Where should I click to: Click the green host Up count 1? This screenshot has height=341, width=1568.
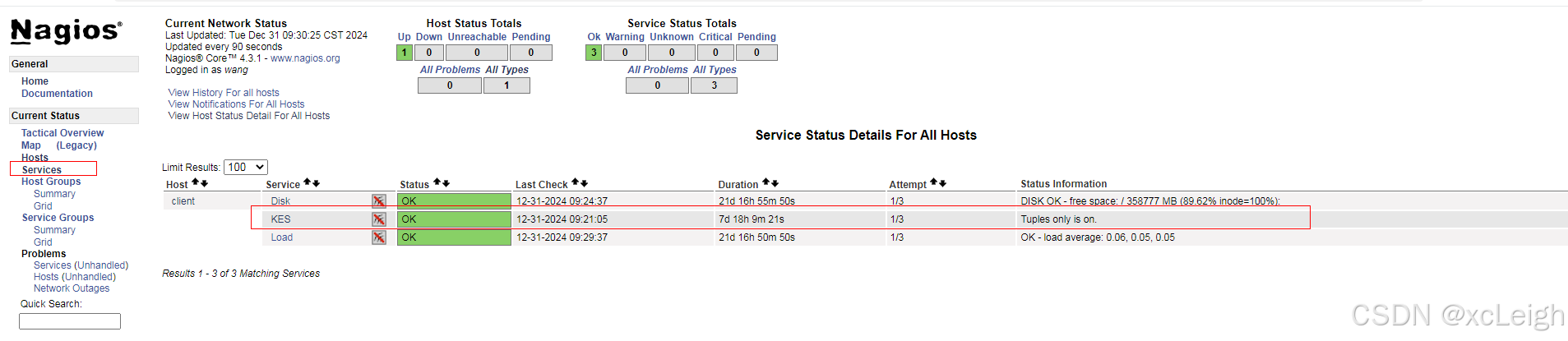(404, 53)
